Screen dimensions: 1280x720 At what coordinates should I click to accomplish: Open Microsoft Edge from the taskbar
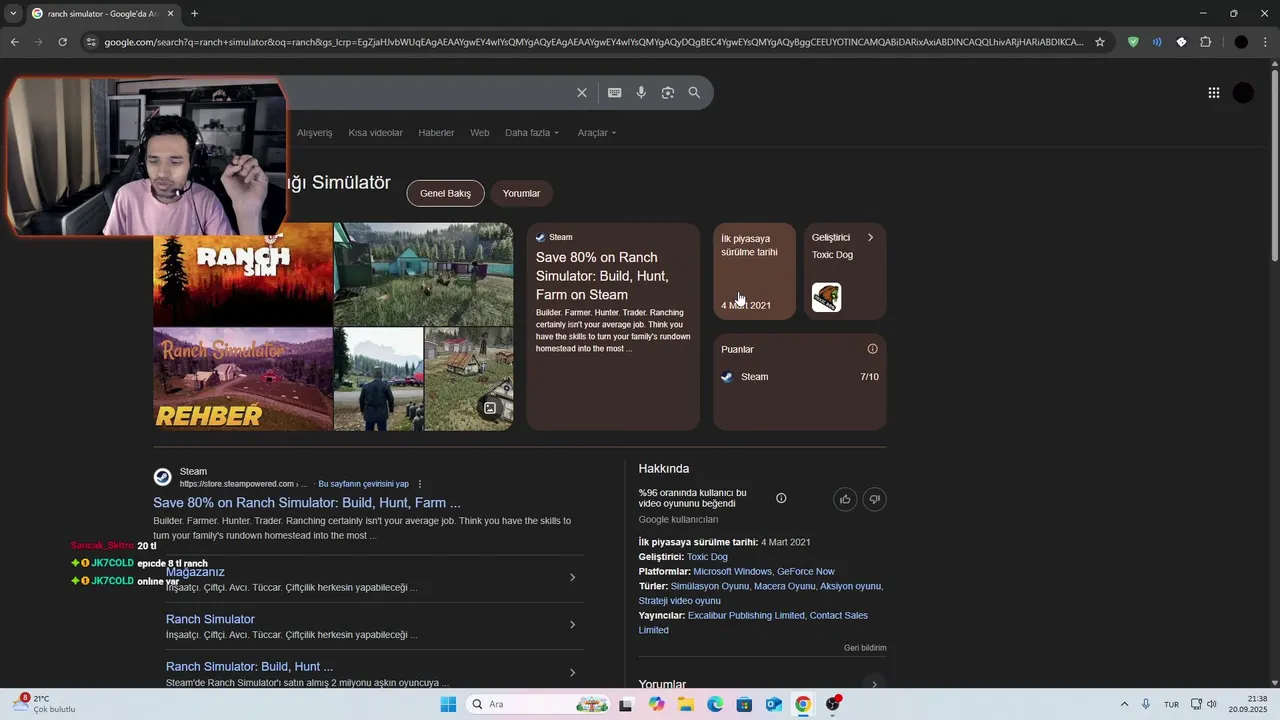click(715, 704)
